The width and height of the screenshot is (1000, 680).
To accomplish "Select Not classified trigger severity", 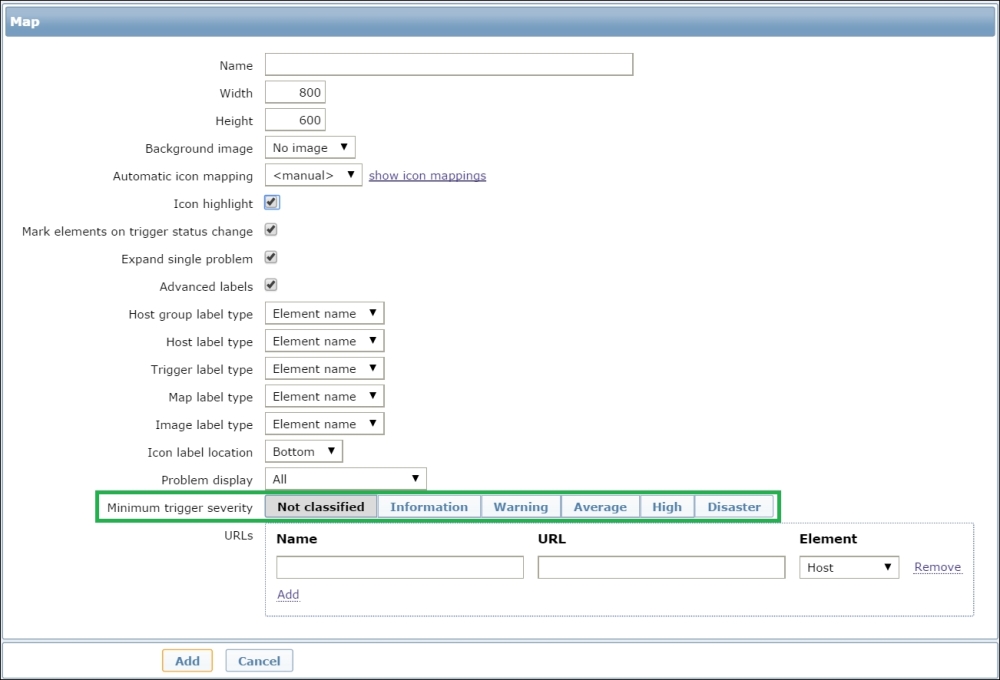I will [321, 507].
